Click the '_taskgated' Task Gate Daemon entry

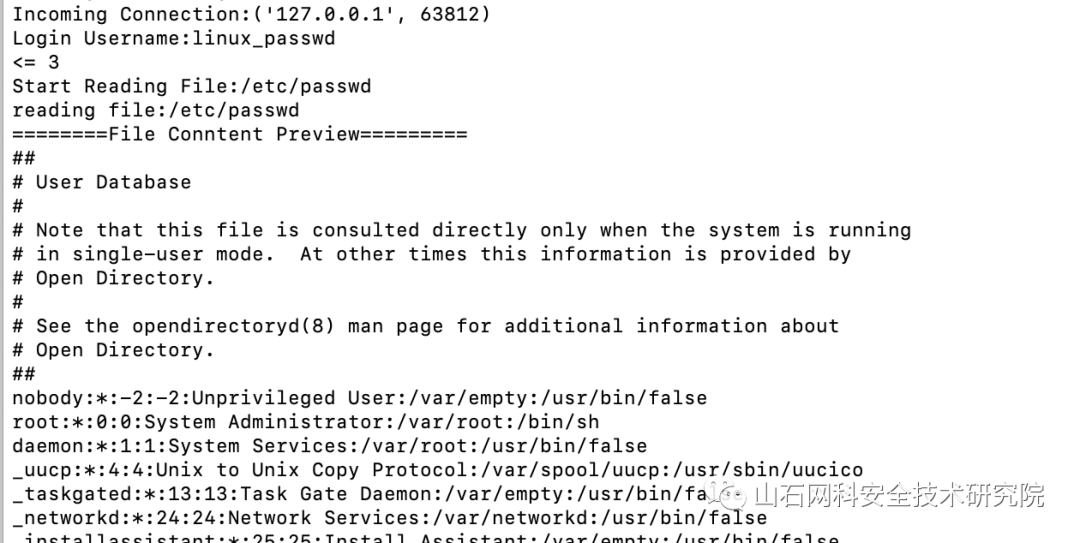[x=360, y=494]
